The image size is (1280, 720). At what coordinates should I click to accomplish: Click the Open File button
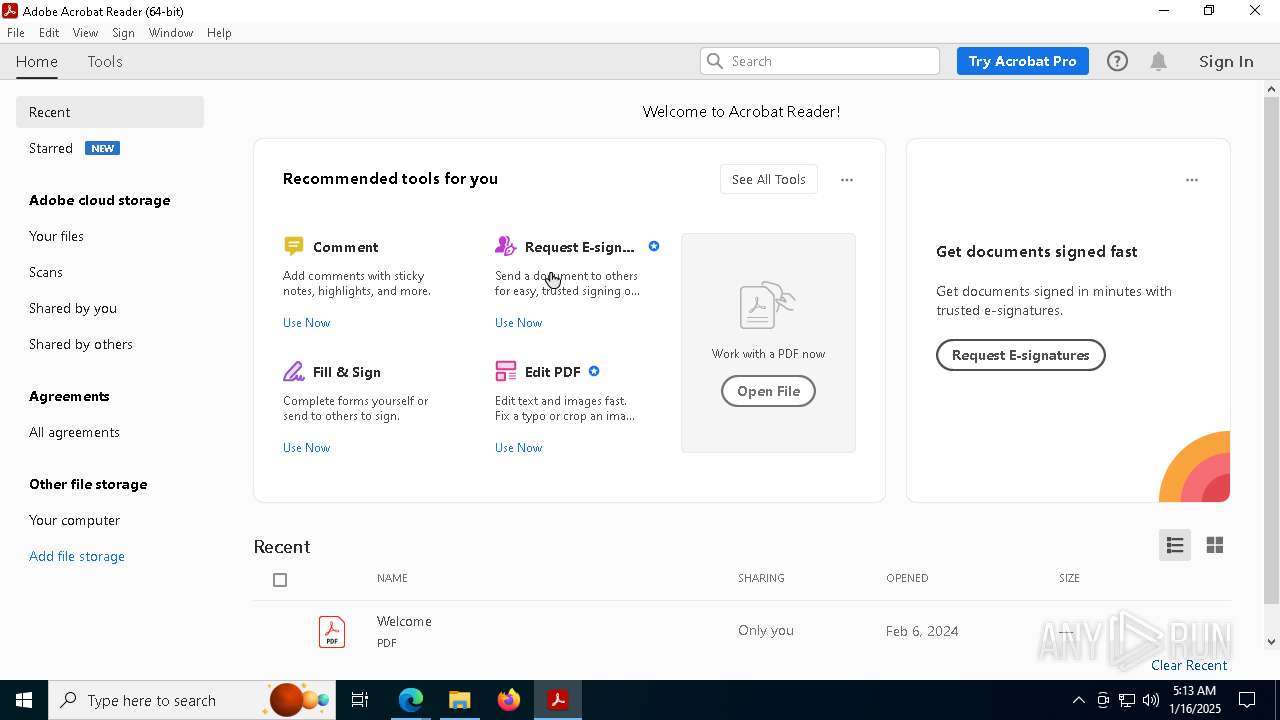768,391
